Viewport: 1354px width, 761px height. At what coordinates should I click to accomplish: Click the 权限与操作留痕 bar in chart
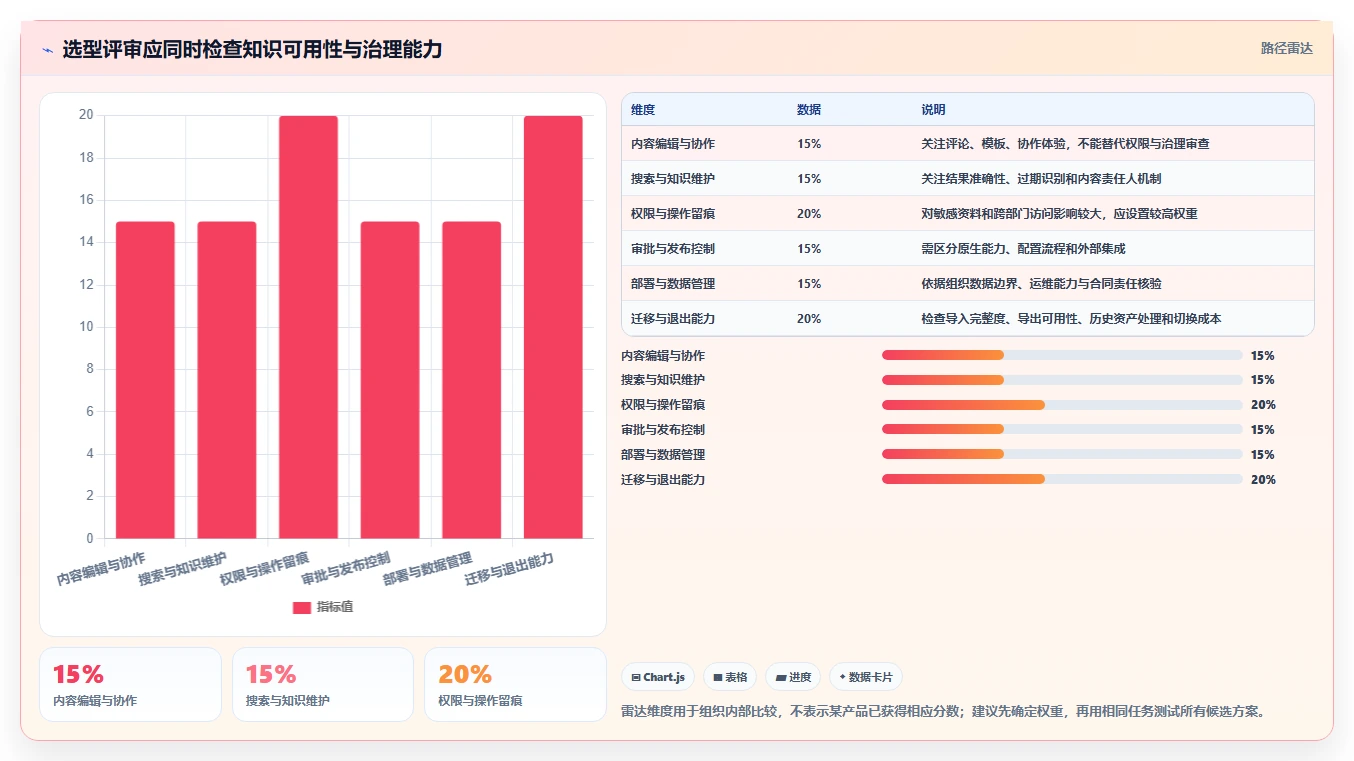[x=308, y=327]
